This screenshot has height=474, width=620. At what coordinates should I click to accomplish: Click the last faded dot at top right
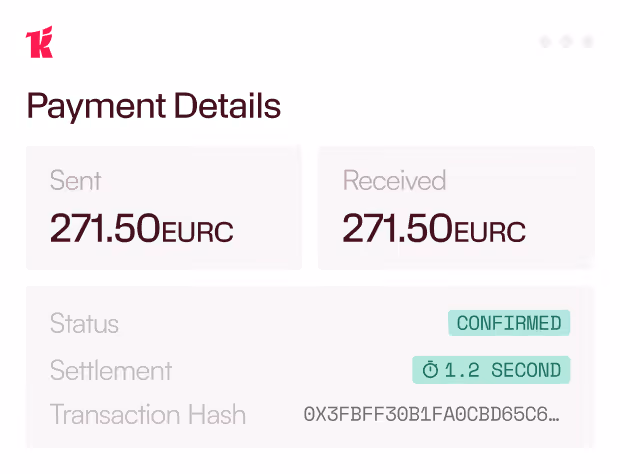coord(588,41)
